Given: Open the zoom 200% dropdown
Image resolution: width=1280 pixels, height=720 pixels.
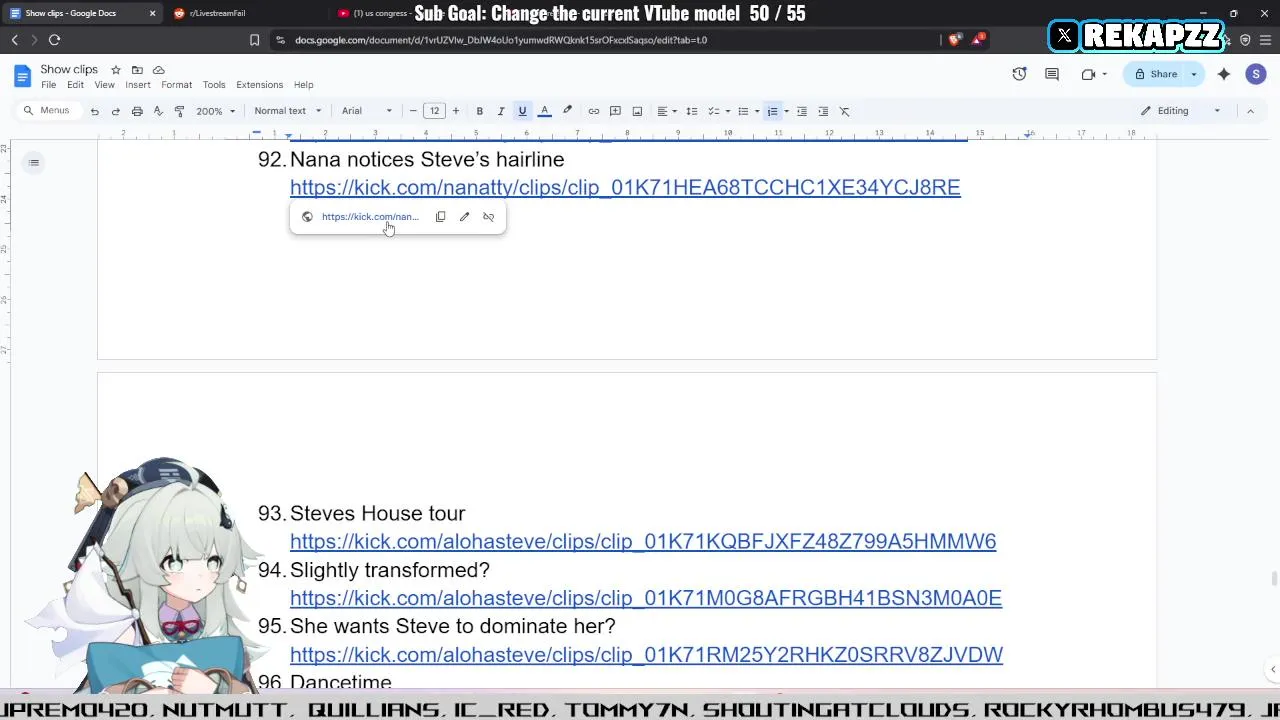Looking at the screenshot, I should point(215,111).
